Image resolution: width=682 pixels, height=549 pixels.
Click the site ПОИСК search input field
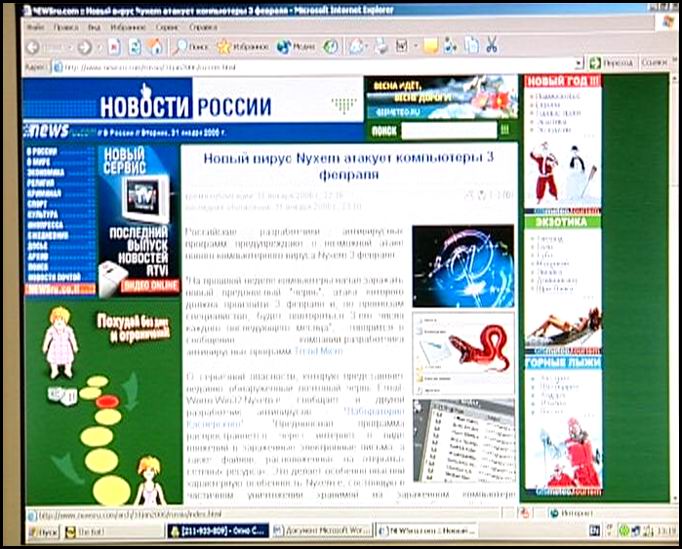coord(448,130)
